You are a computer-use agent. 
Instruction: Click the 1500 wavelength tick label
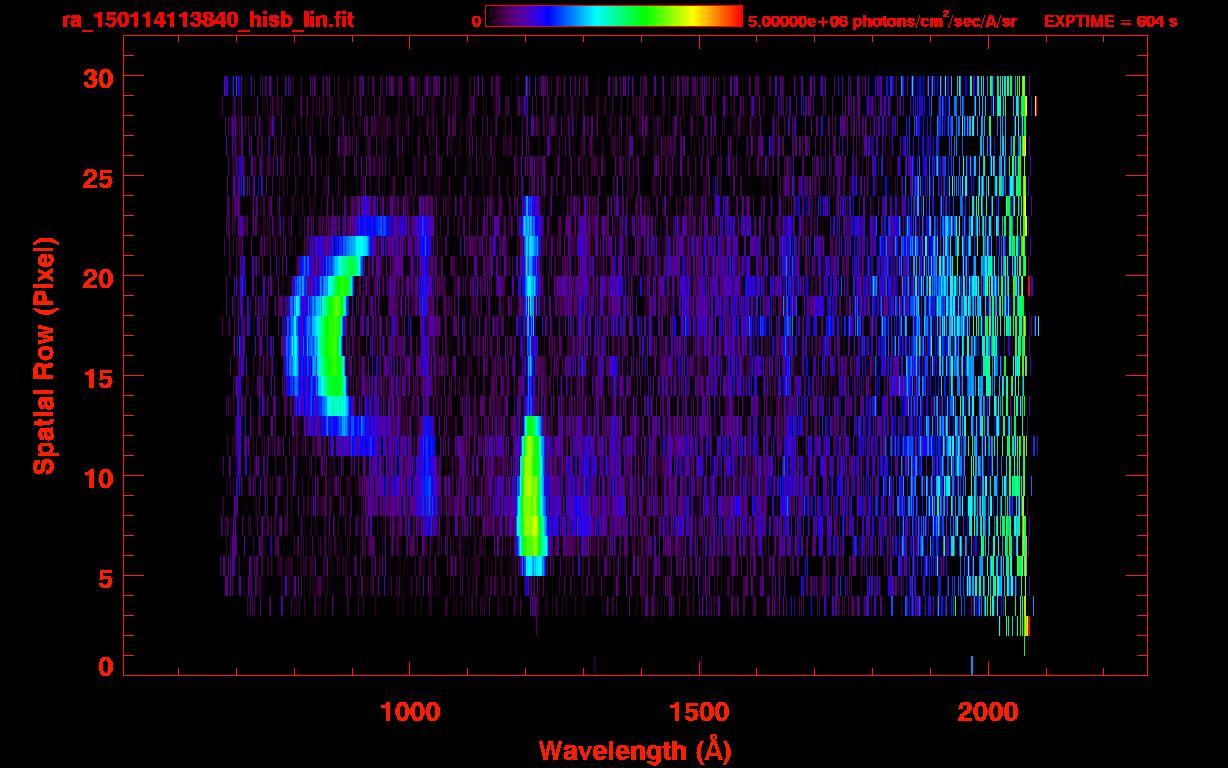[699, 712]
